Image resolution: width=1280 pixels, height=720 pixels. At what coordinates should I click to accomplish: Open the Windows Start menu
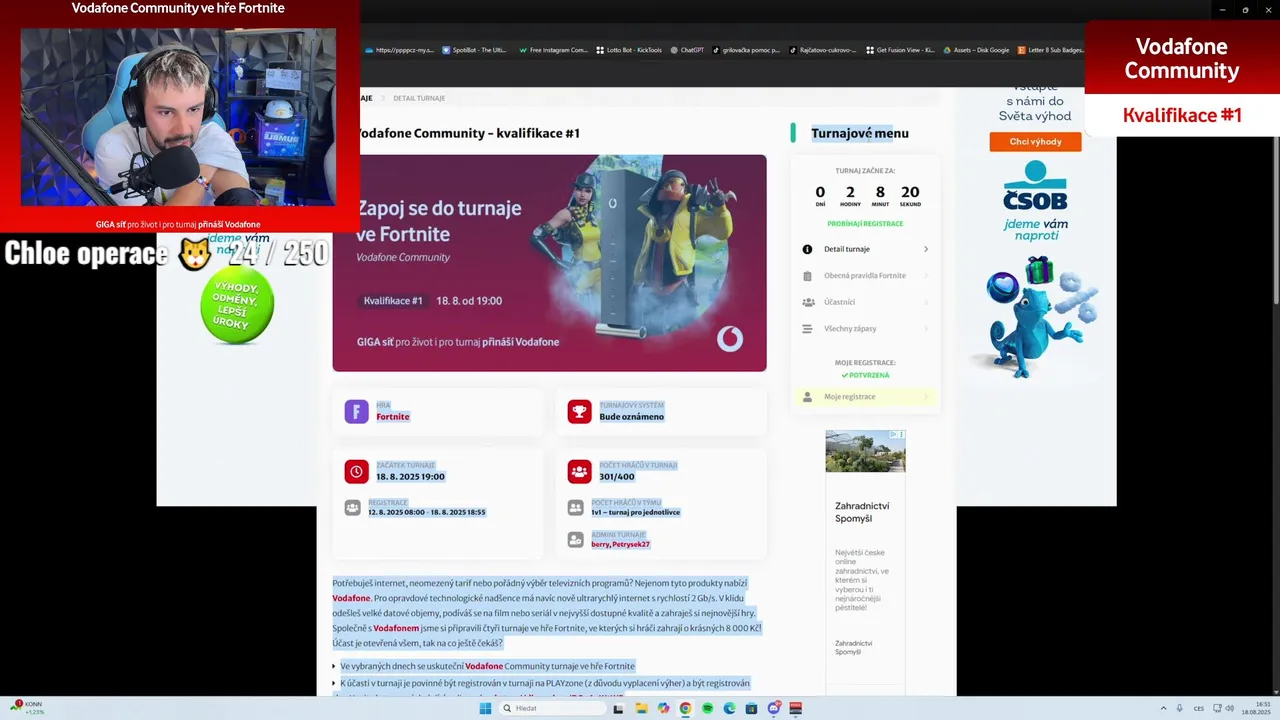point(485,708)
